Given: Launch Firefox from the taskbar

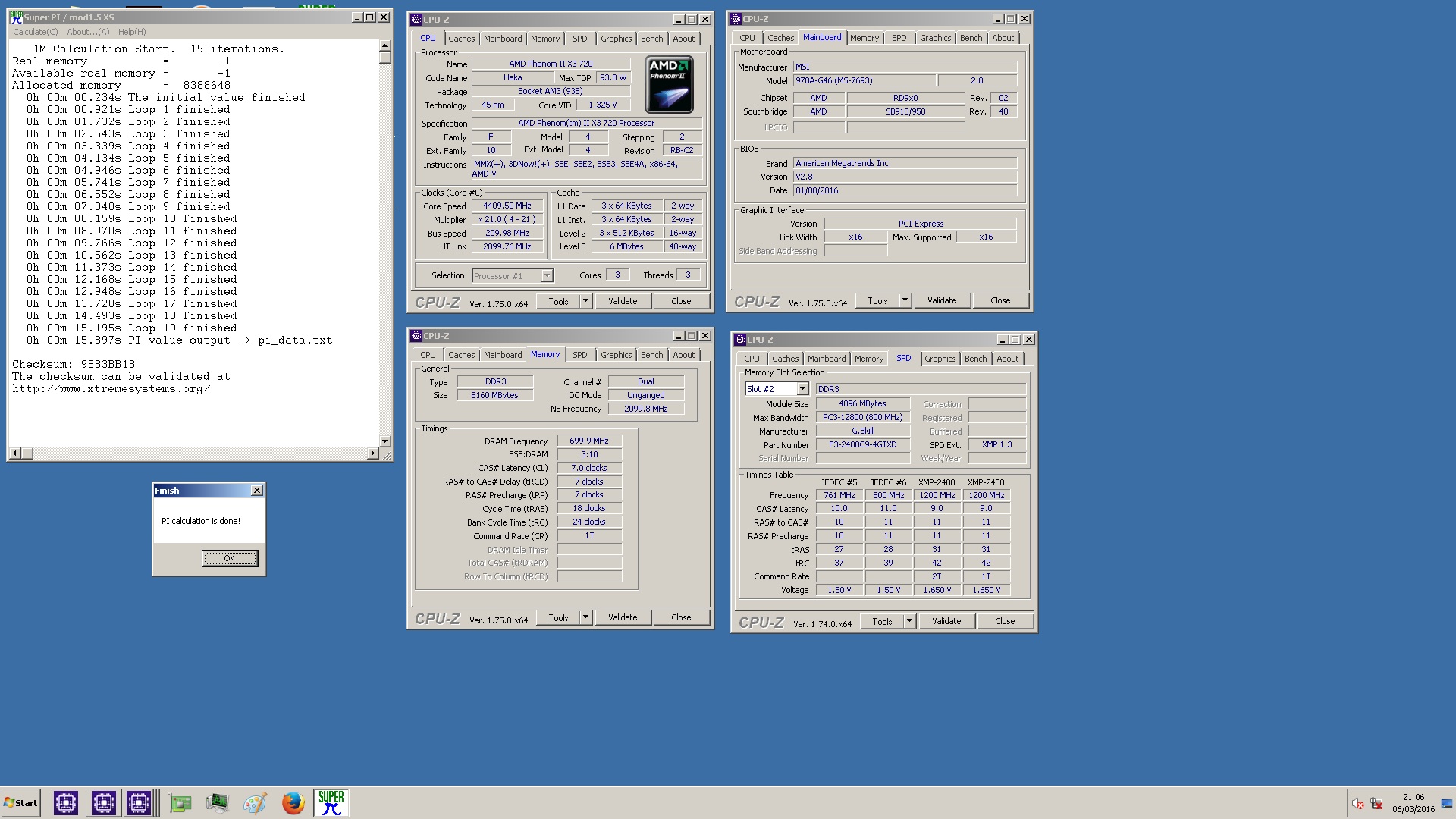Looking at the screenshot, I should coord(293,802).
